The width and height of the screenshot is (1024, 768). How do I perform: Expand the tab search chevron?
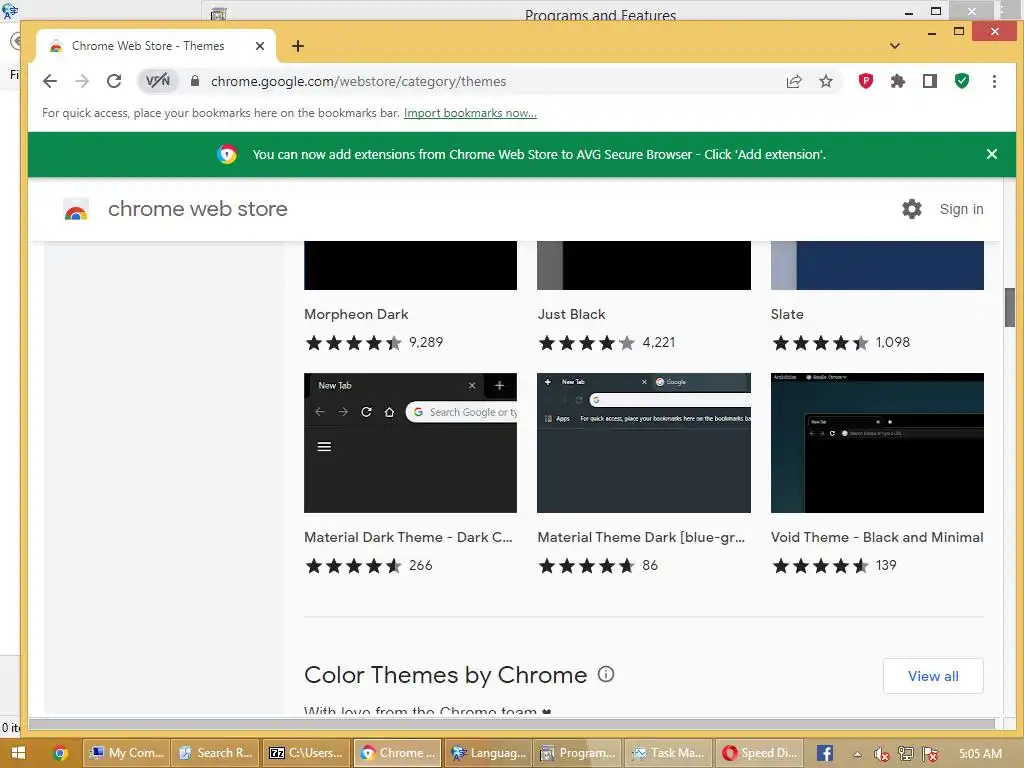click(x=895, y=46)
